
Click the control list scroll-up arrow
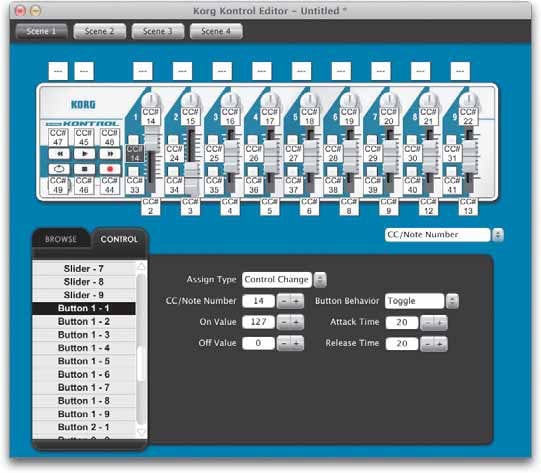pyautogui.click(x=141, y=266)
